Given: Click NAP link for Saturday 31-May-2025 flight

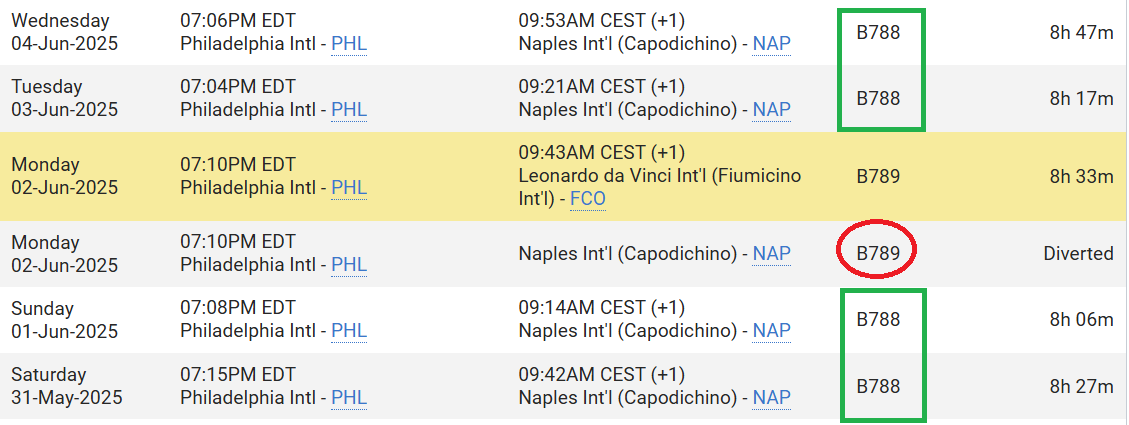Looking at the screenshot, I should (x=772, y=398).
